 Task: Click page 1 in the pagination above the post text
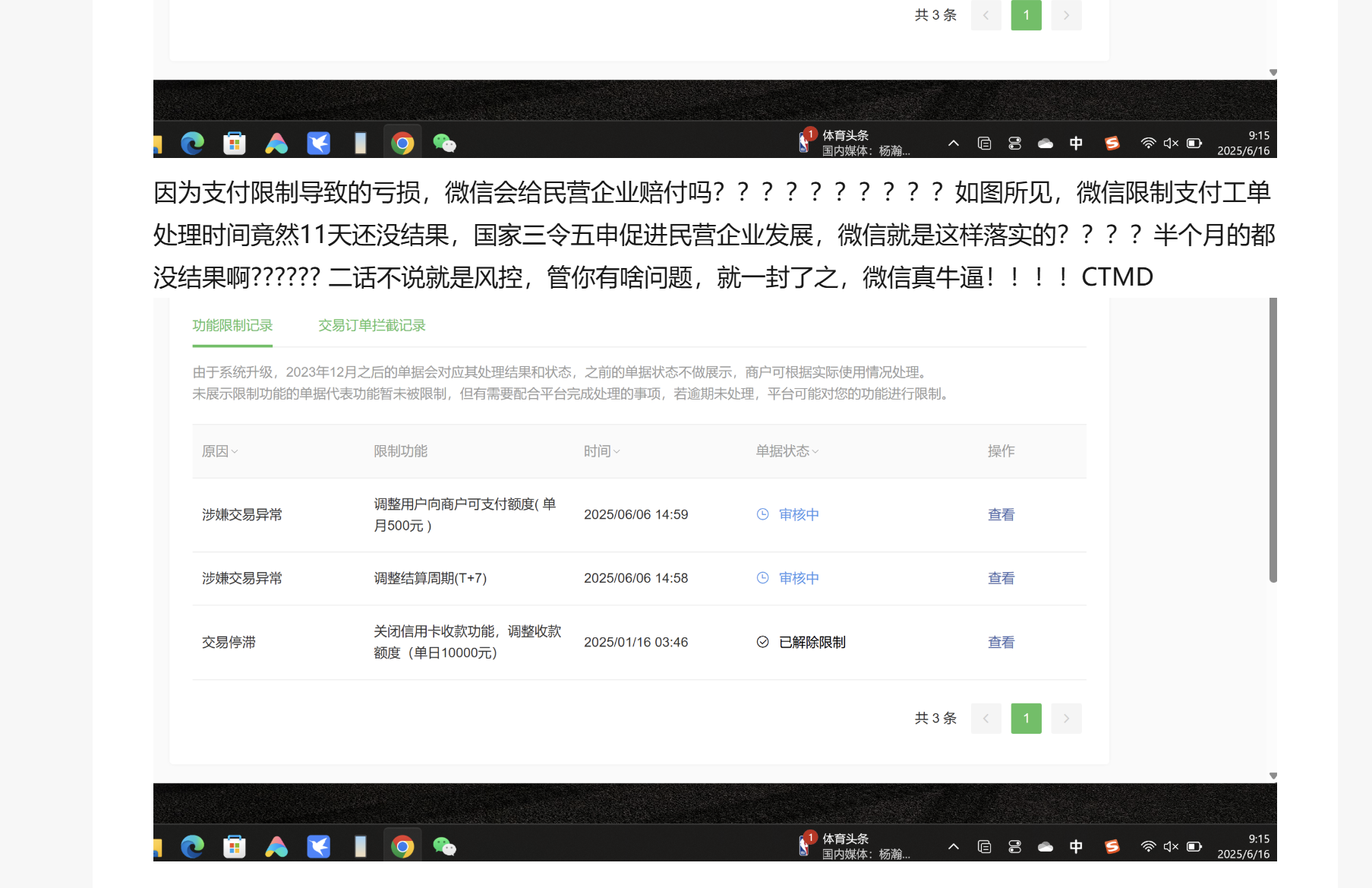pyautogui.click(x=1027, y=15)
